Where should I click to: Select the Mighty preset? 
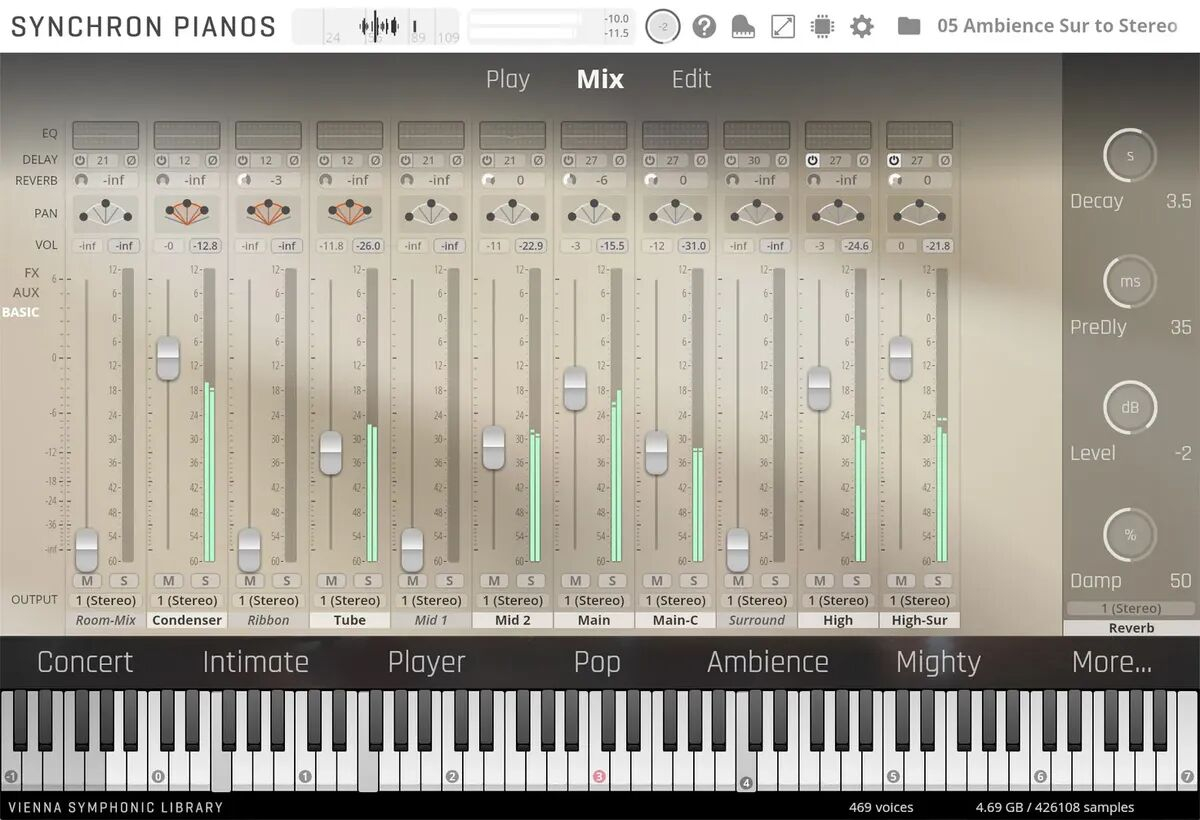click(x=937, y=662)
